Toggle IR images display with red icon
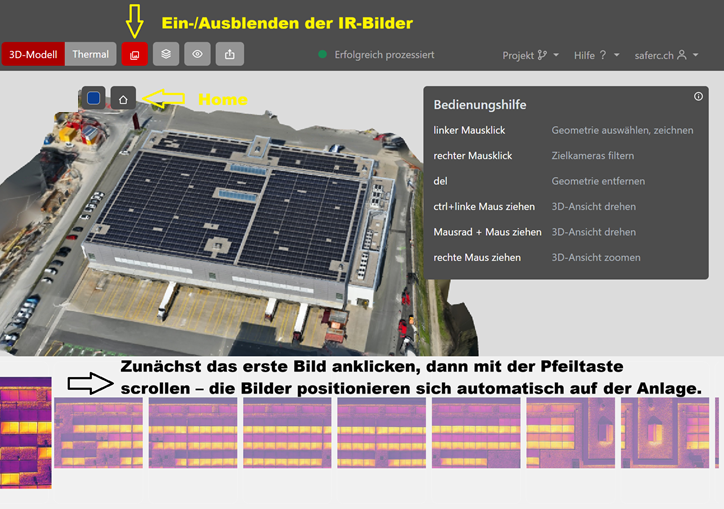 click(135, 55)
